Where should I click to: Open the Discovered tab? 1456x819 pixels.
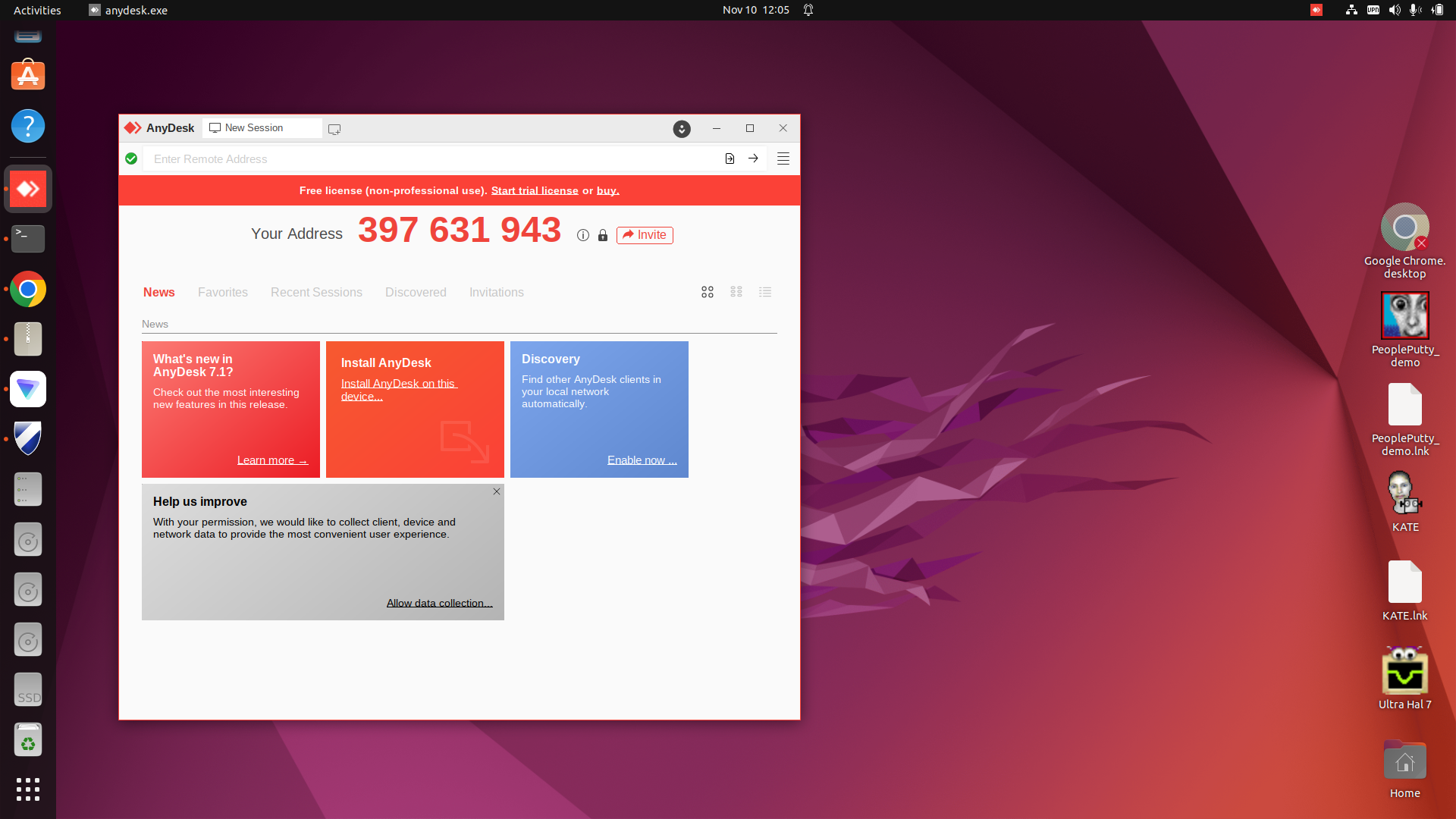(416, 293)
